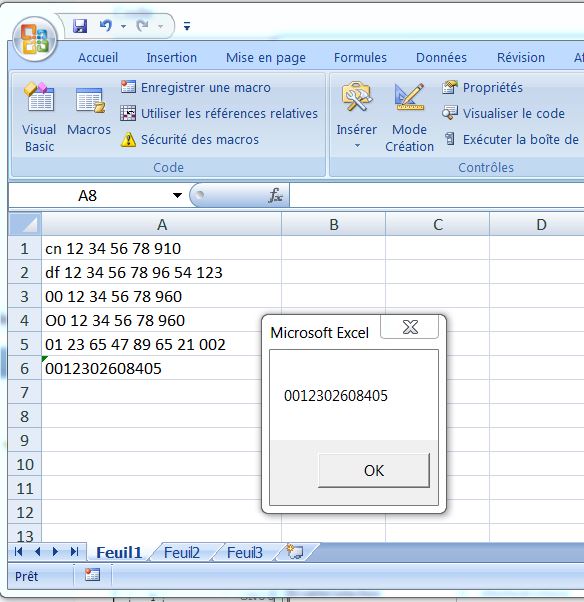Open the Office button menu

35,40
